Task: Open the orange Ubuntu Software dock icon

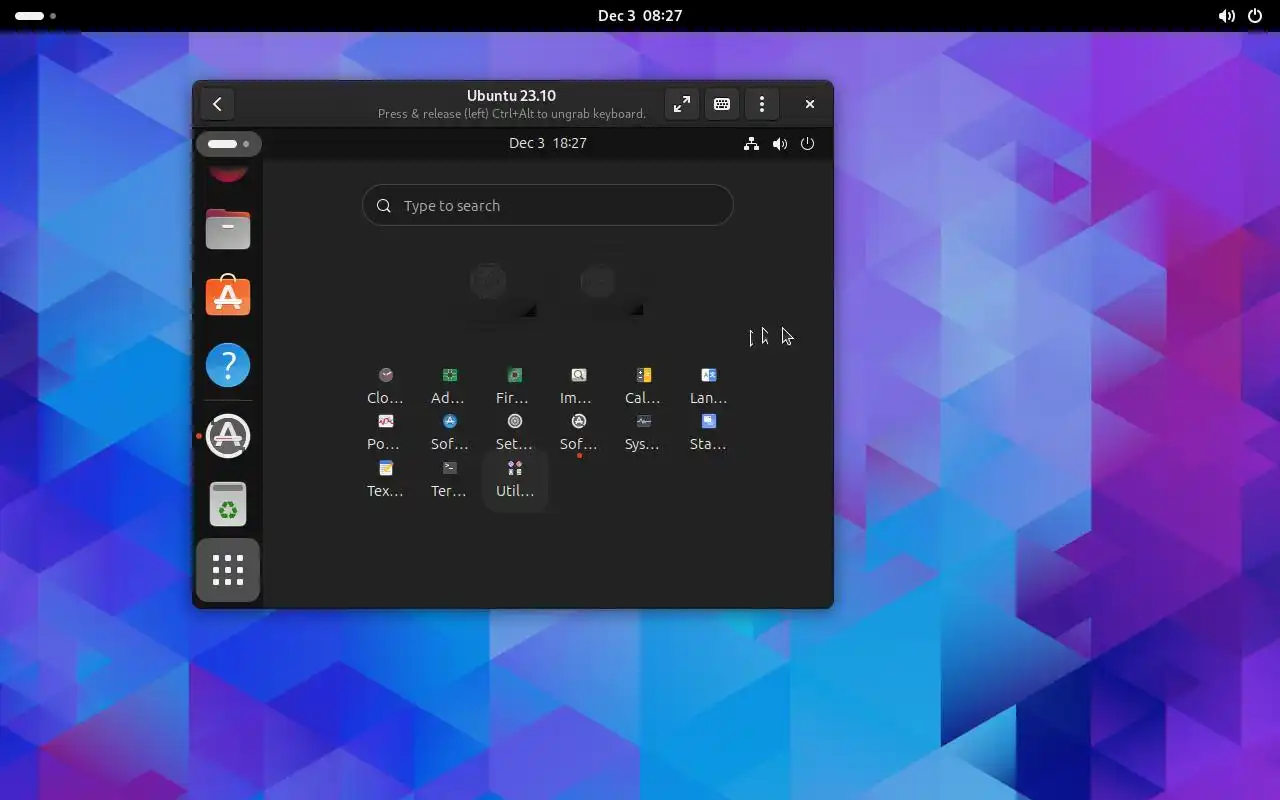Action: click(x=228, y=296)
